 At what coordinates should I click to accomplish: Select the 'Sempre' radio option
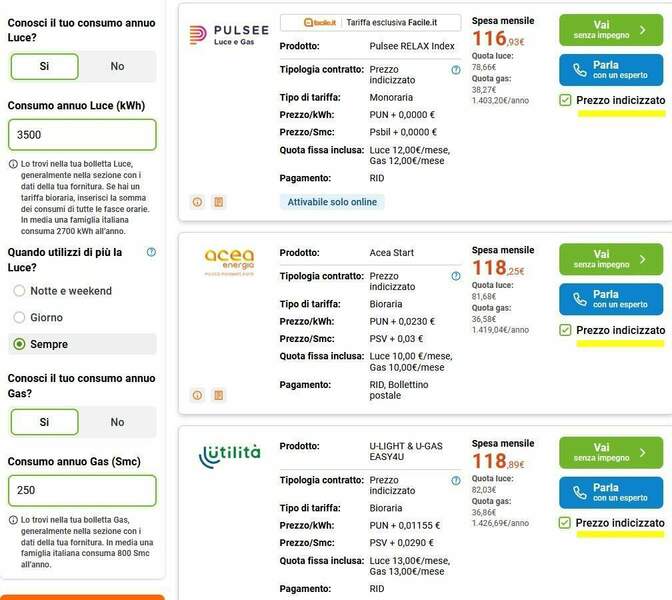point(19,344)
